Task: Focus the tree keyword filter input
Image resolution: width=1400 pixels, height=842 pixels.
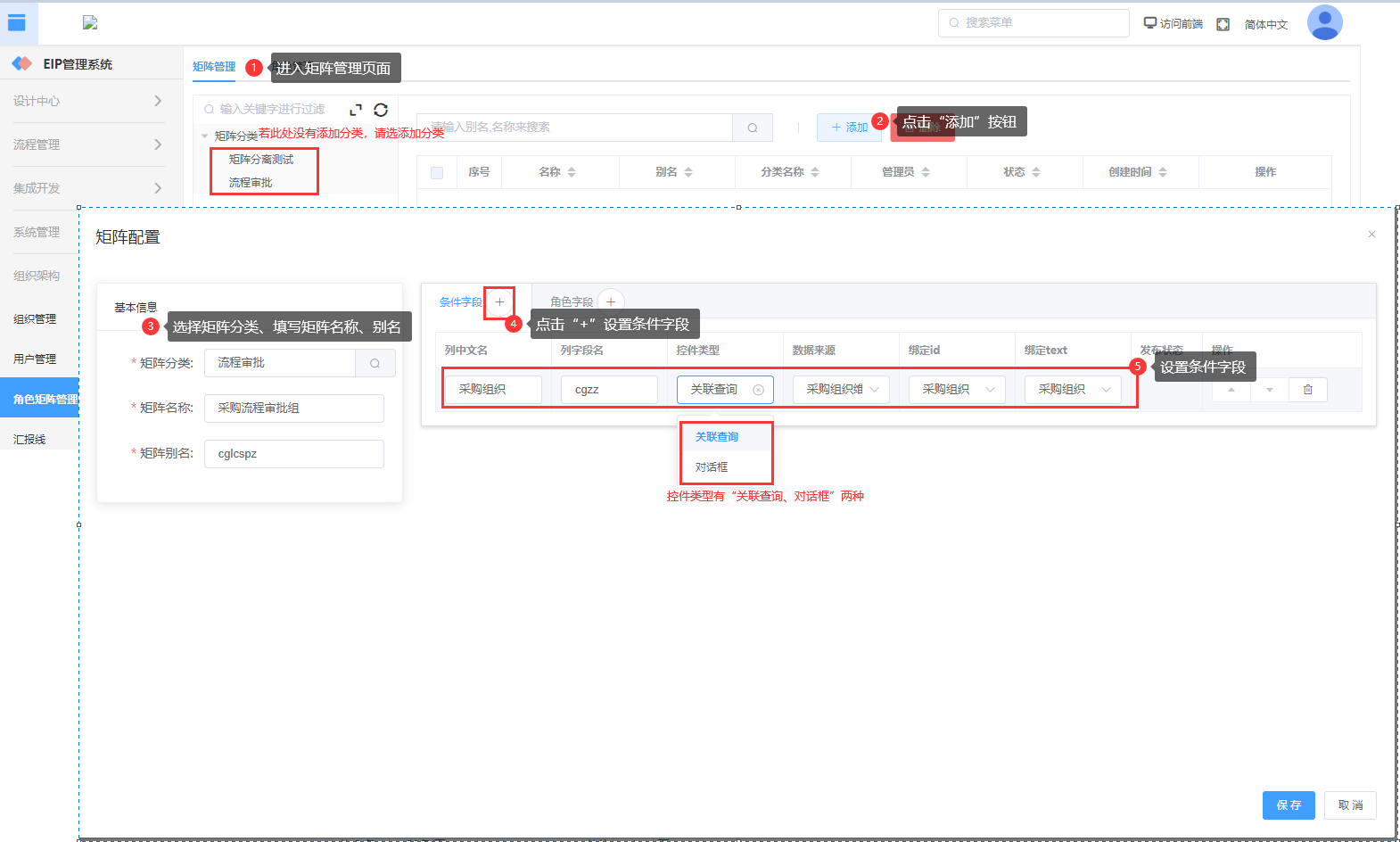Action: [x=272, y=110]
